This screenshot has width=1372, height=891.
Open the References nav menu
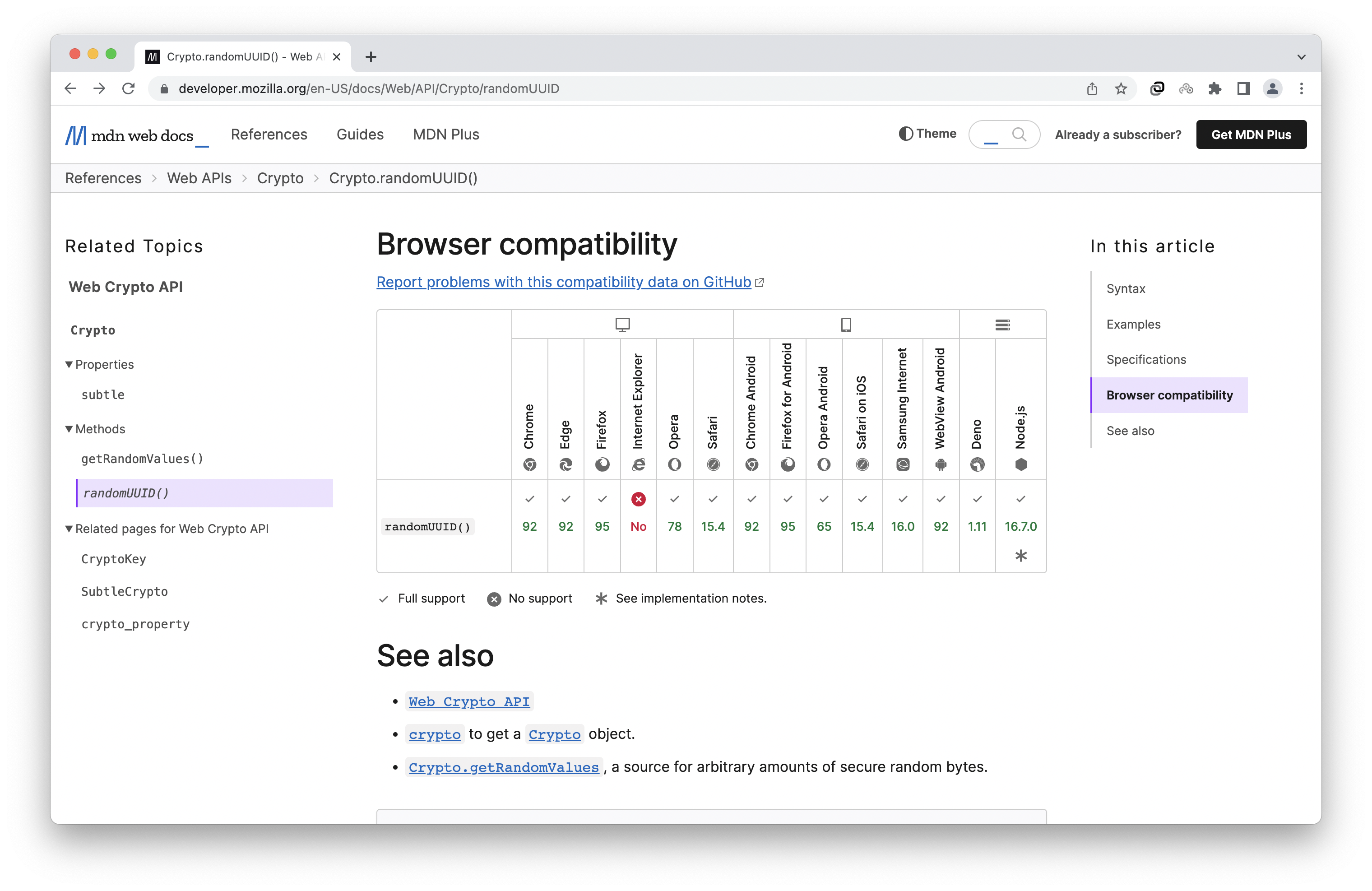click(x=269, y=135)
